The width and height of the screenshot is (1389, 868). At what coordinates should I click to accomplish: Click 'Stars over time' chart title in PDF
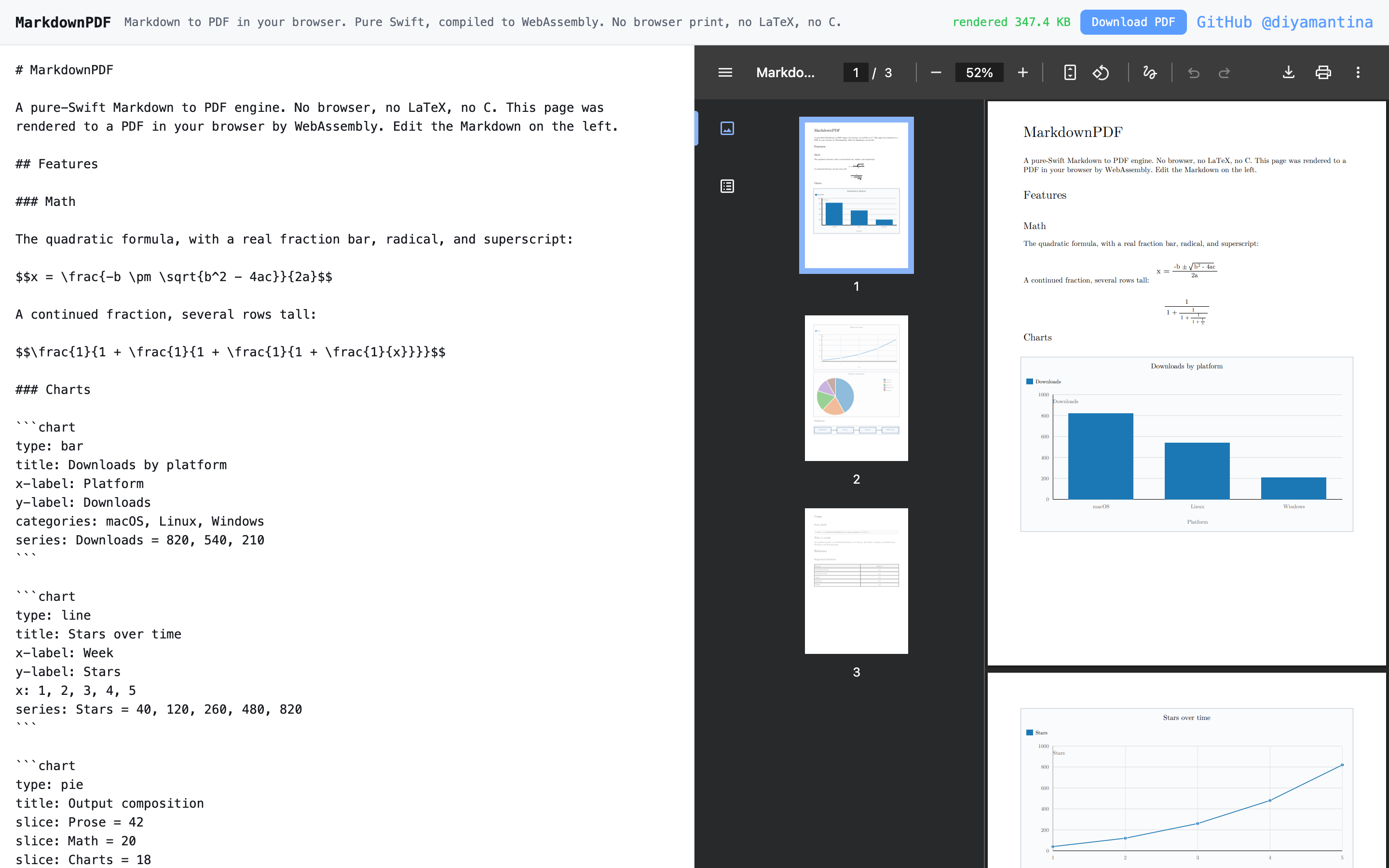pos(1186,718)
